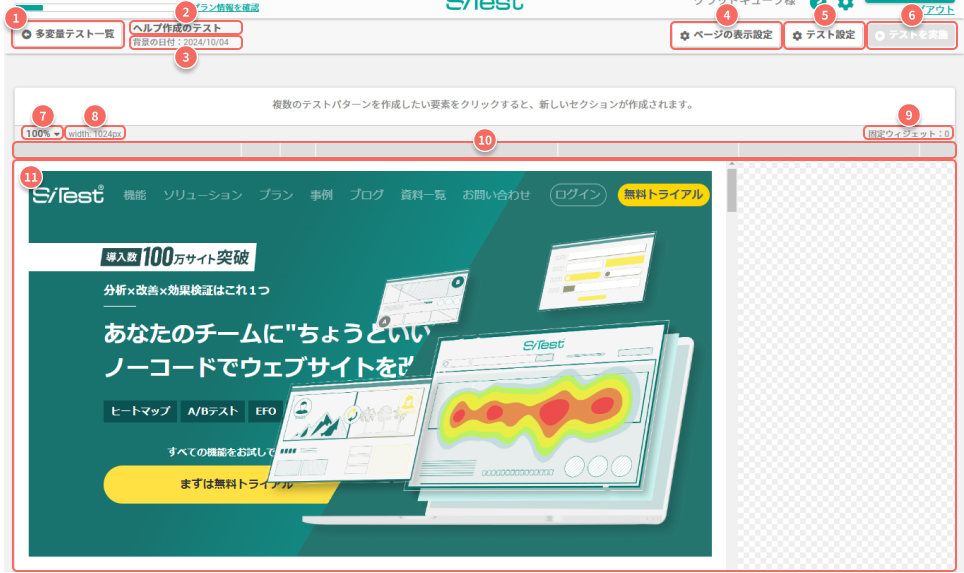Click the 固定ウィジェット：0 label
The height and width of the screenshot is (573, 964).
click(x=909, y=133)
